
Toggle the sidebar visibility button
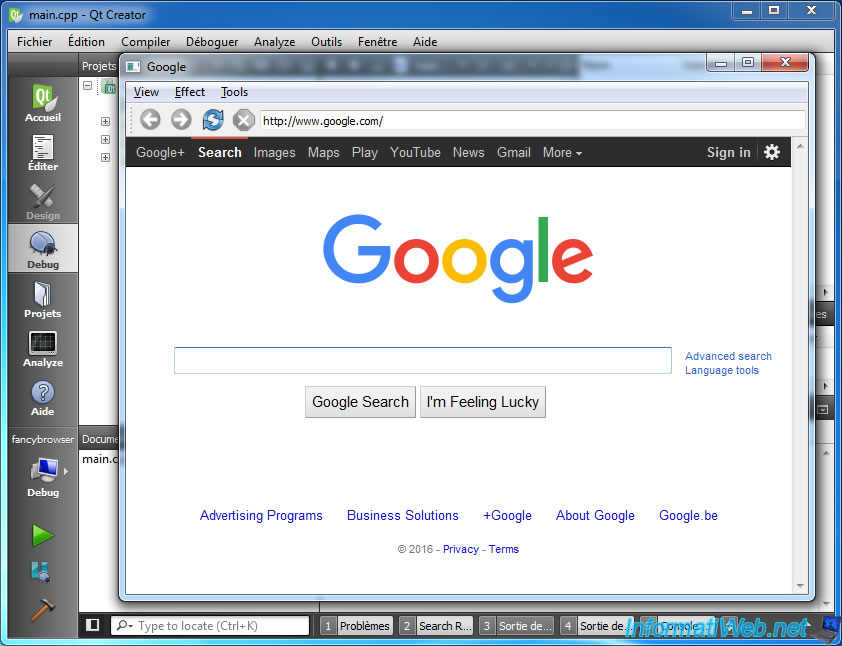click(x=93, y=626)
